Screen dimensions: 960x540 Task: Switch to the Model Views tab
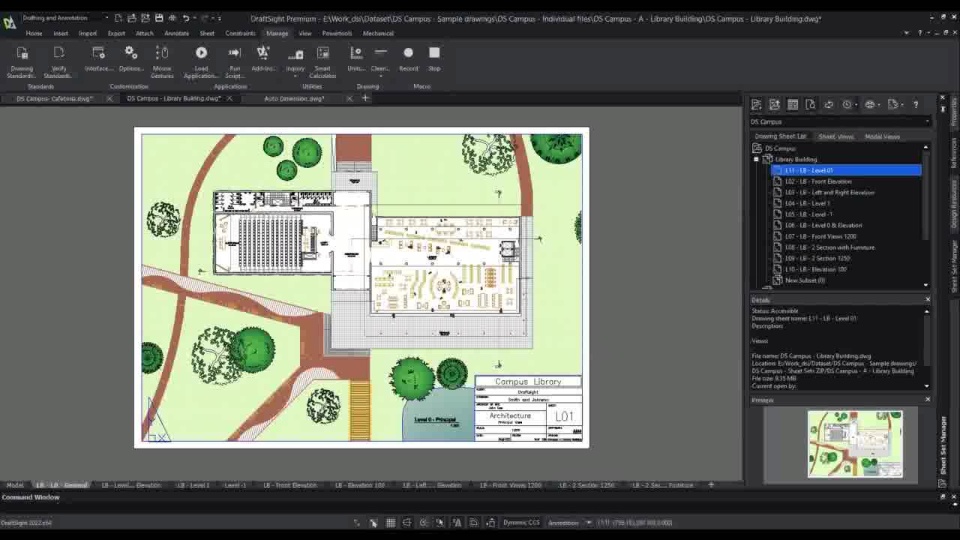tap(882, 137)
